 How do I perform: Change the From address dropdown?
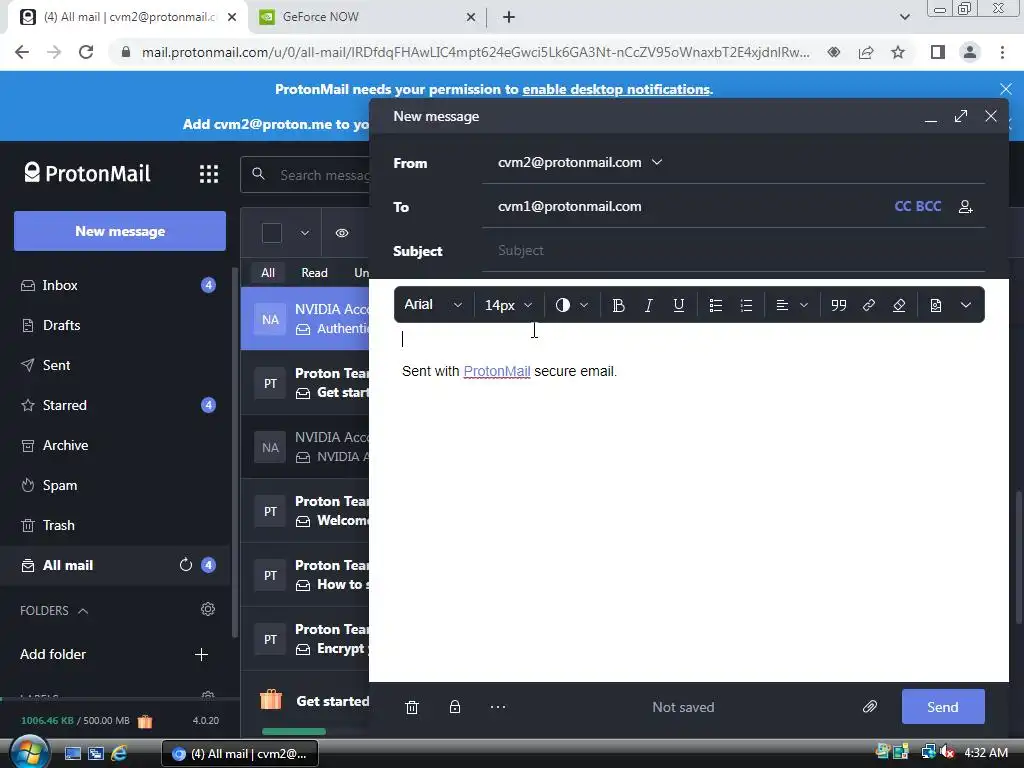(580, 163)
